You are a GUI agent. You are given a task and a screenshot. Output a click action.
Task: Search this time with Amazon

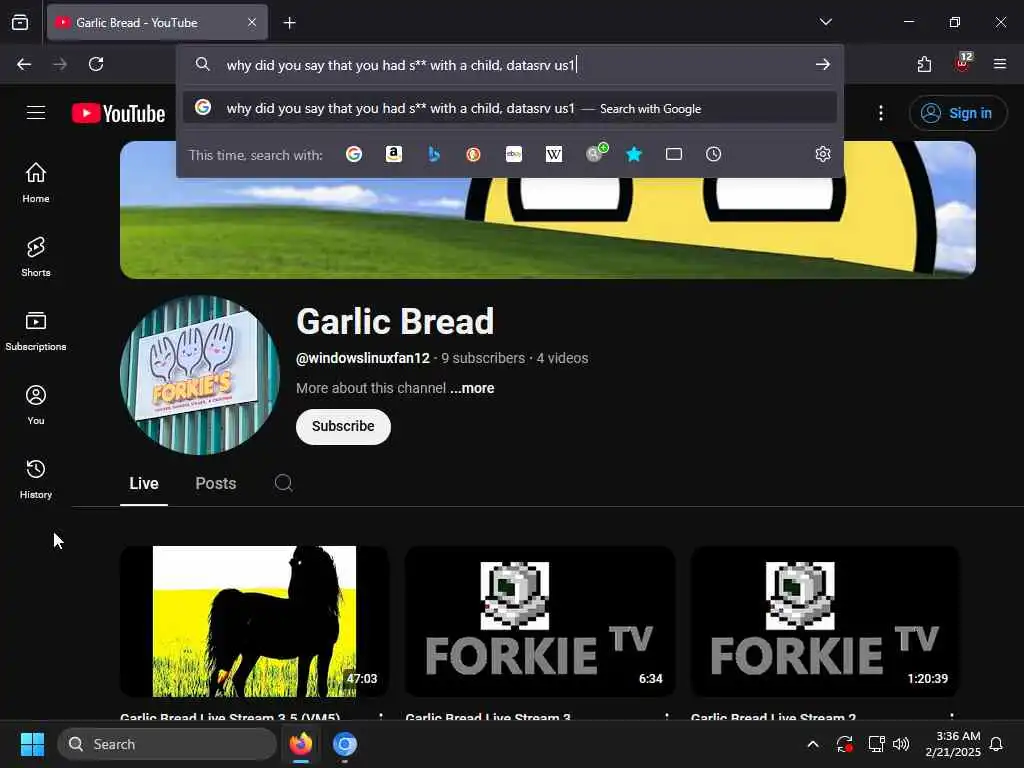[393, 154]
